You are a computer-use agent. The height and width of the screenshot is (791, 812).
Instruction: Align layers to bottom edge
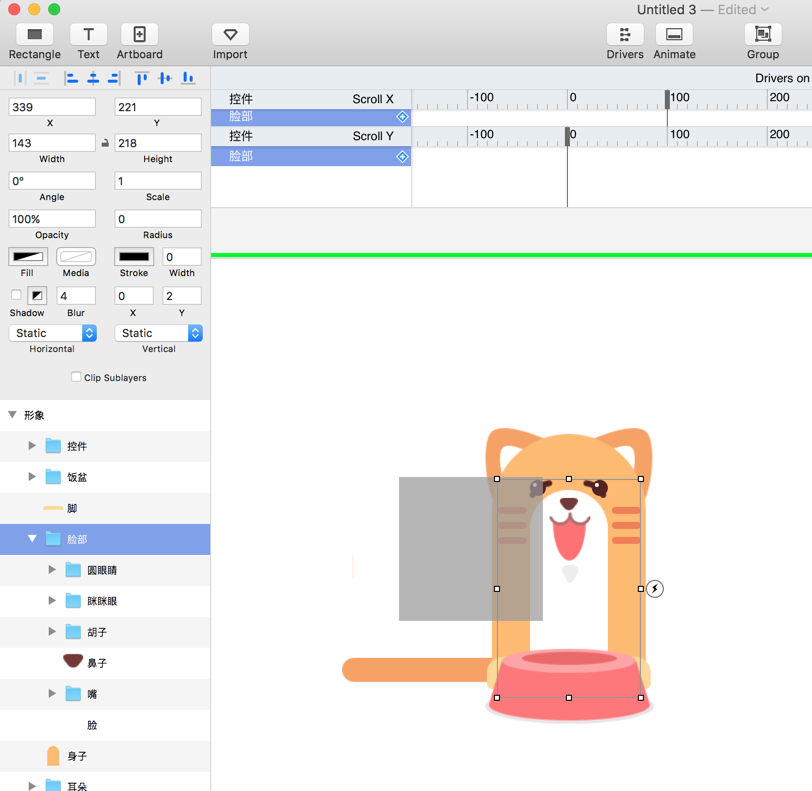[x=188, y=78]
